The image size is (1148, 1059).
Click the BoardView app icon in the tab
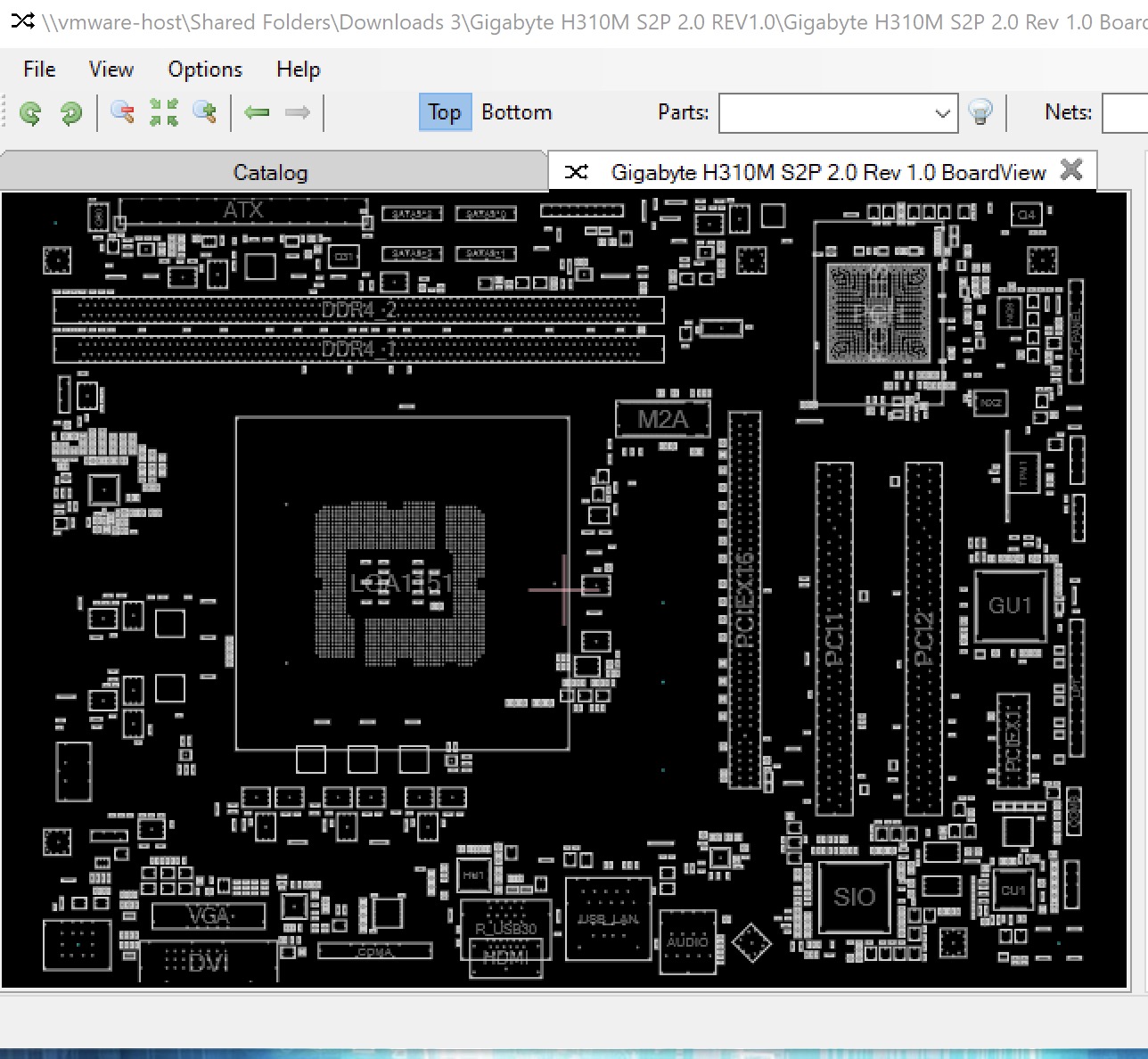[x=576, y=171]
